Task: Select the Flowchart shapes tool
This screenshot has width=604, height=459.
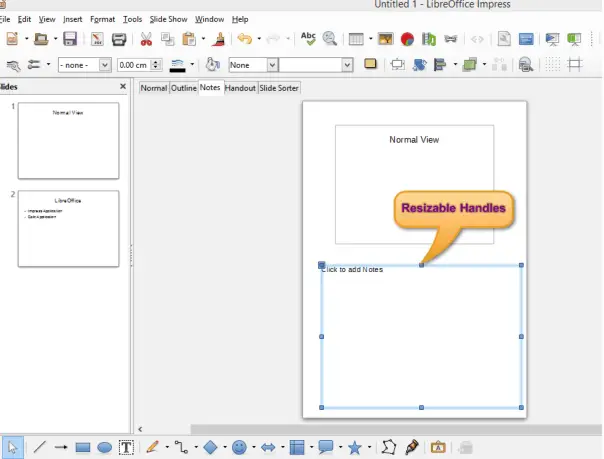Action: [297, 447]
